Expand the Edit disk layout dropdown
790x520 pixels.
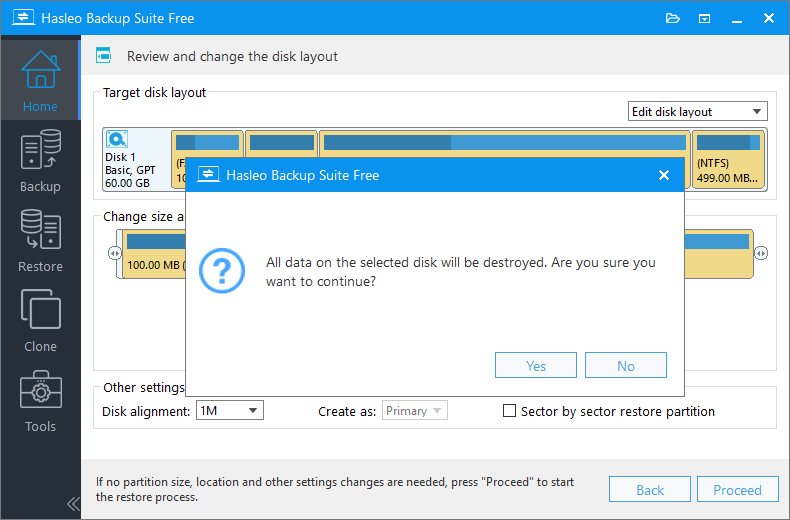(697, 112)
